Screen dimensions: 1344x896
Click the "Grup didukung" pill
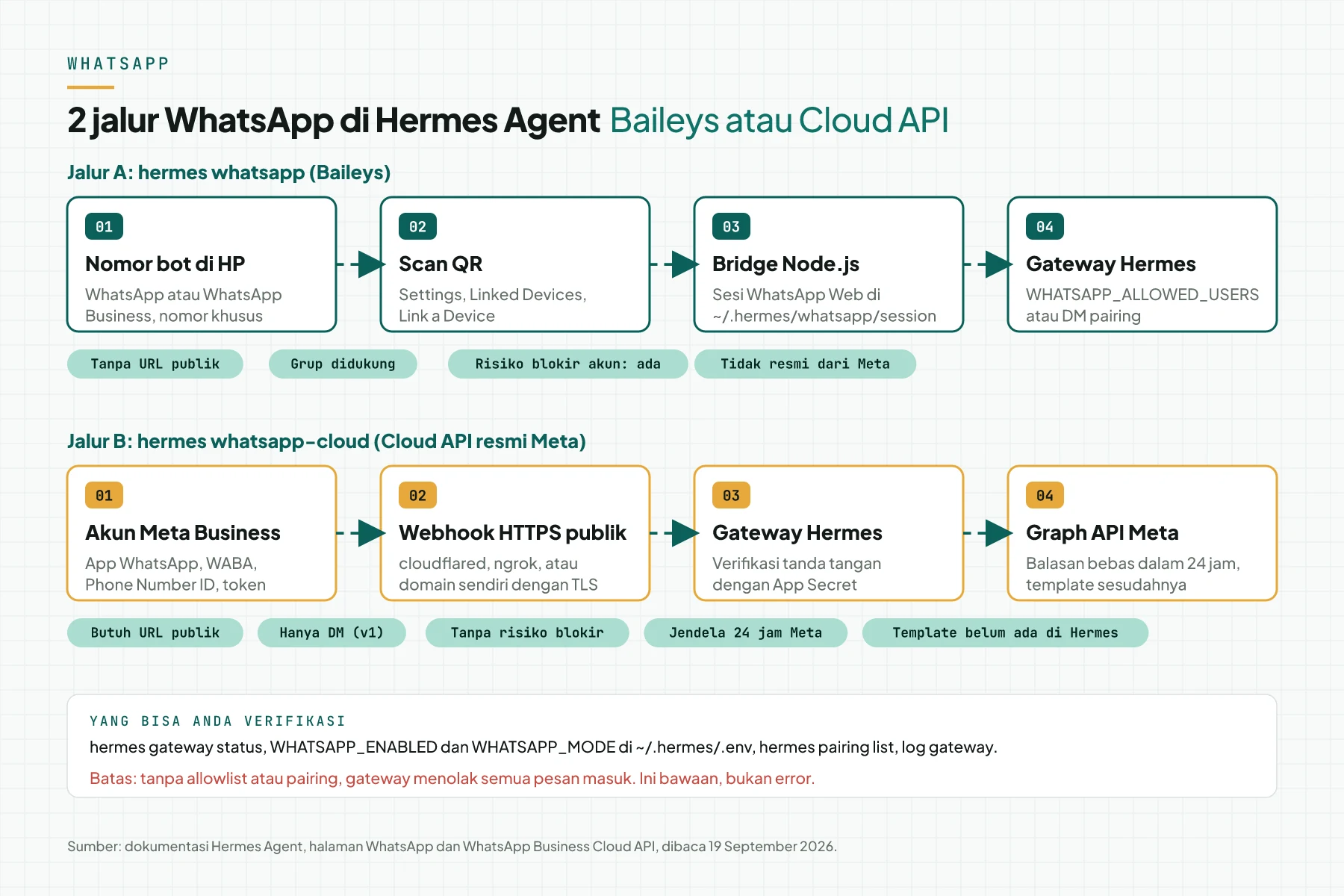343,364
